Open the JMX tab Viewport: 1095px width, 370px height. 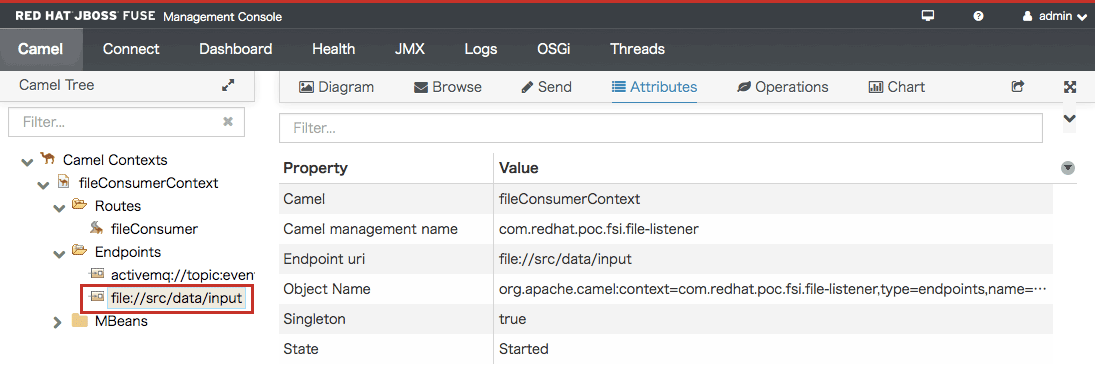pyautogui.click(x=409, y=49)
